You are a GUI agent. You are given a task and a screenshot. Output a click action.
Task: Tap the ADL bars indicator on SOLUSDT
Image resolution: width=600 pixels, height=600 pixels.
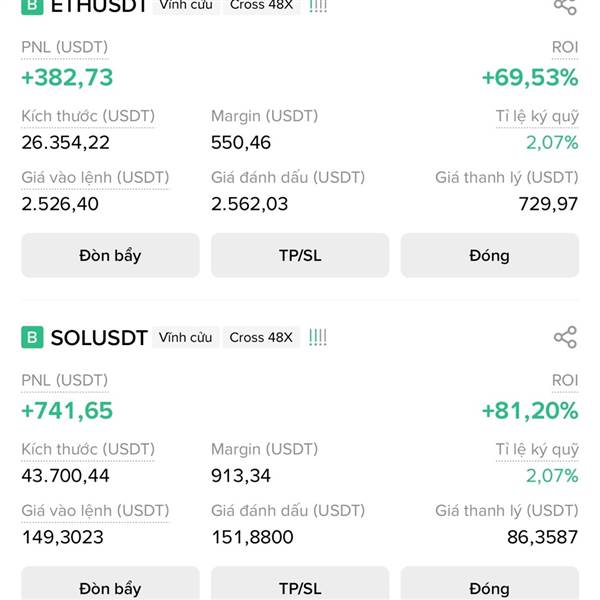(318, 337)
